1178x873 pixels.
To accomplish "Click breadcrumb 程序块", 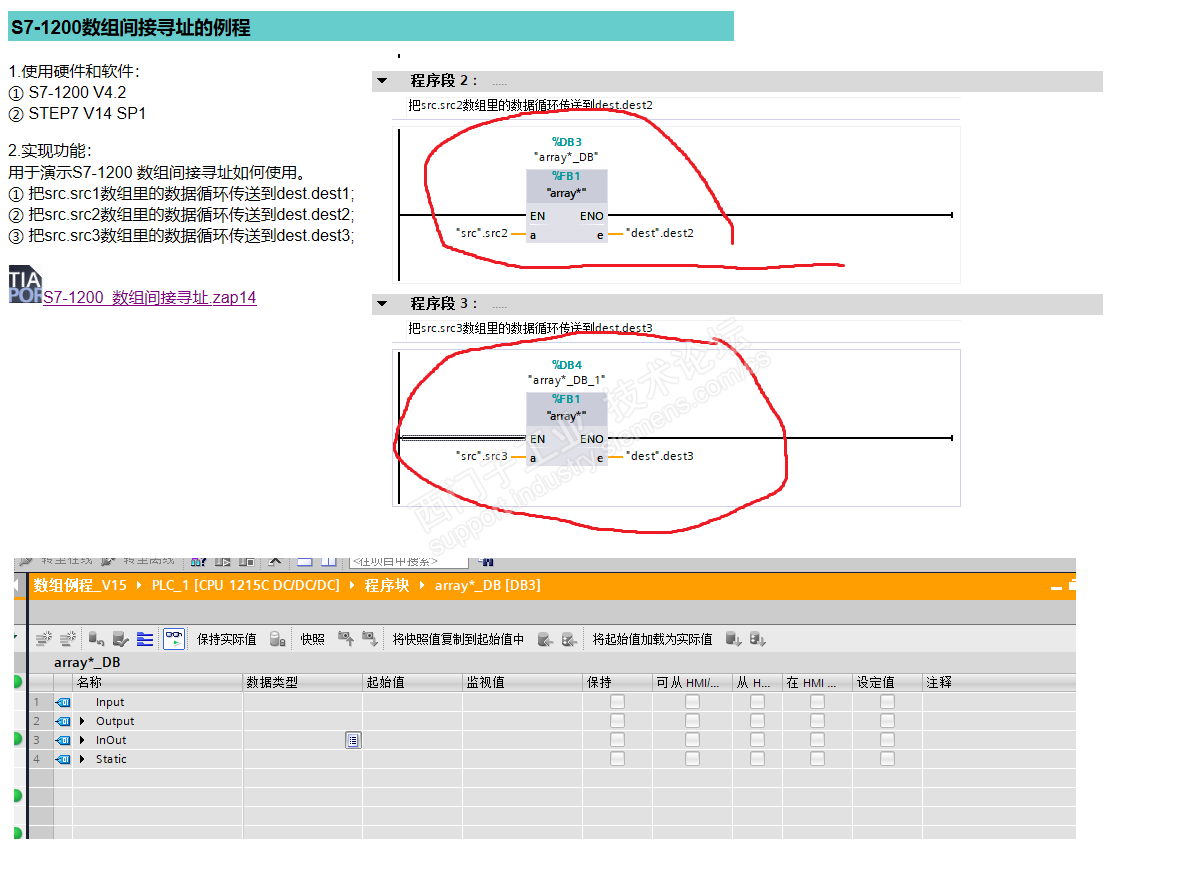I will pyautogui.click(x=387, y=585).
